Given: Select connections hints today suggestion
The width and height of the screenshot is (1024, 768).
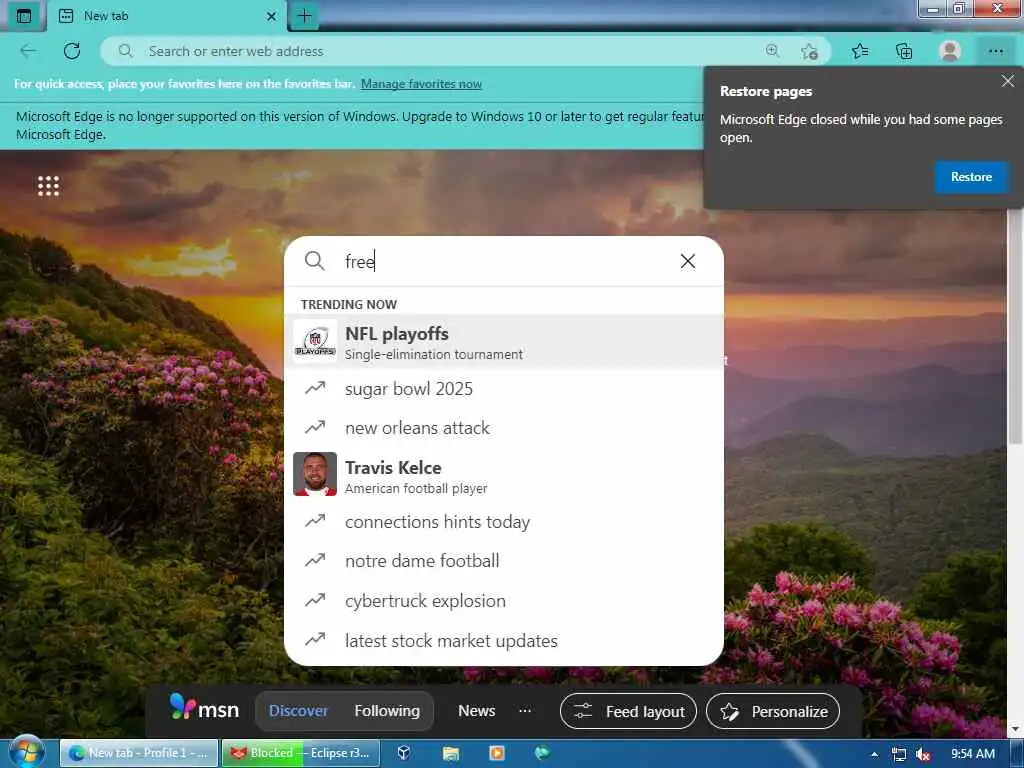Looking at the screenshot, I should [504, 522].
